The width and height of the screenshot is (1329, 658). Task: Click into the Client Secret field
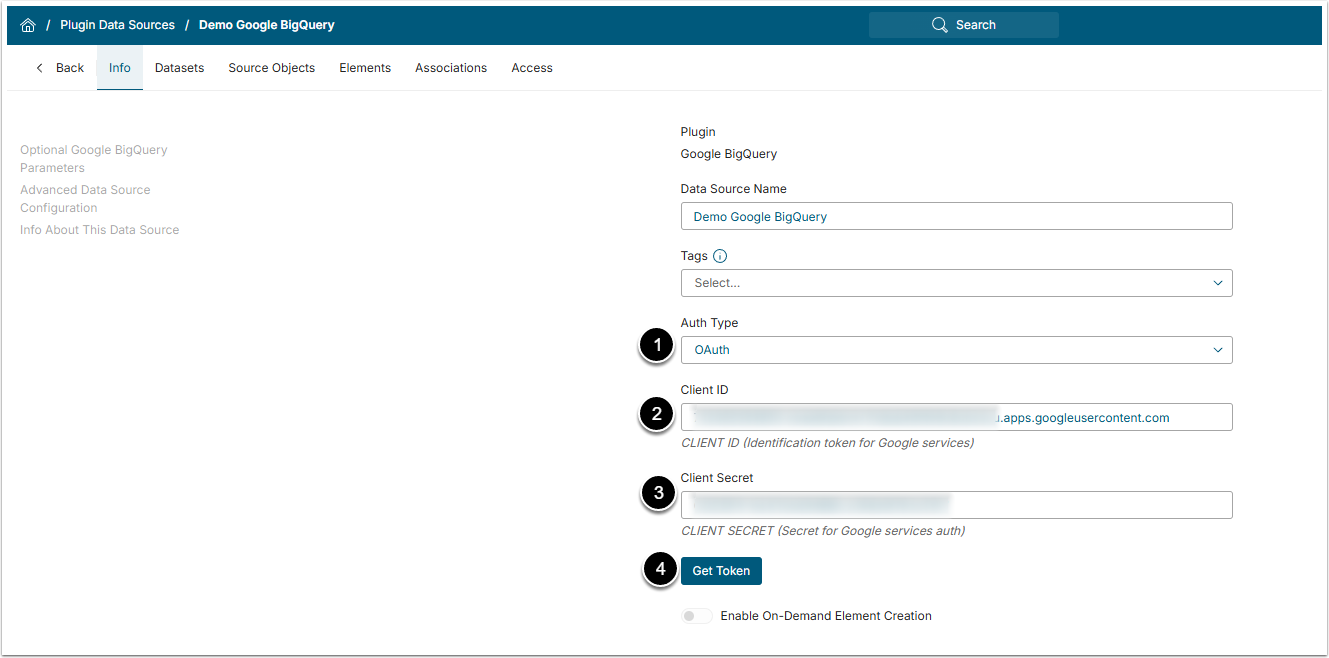point(956,505)
